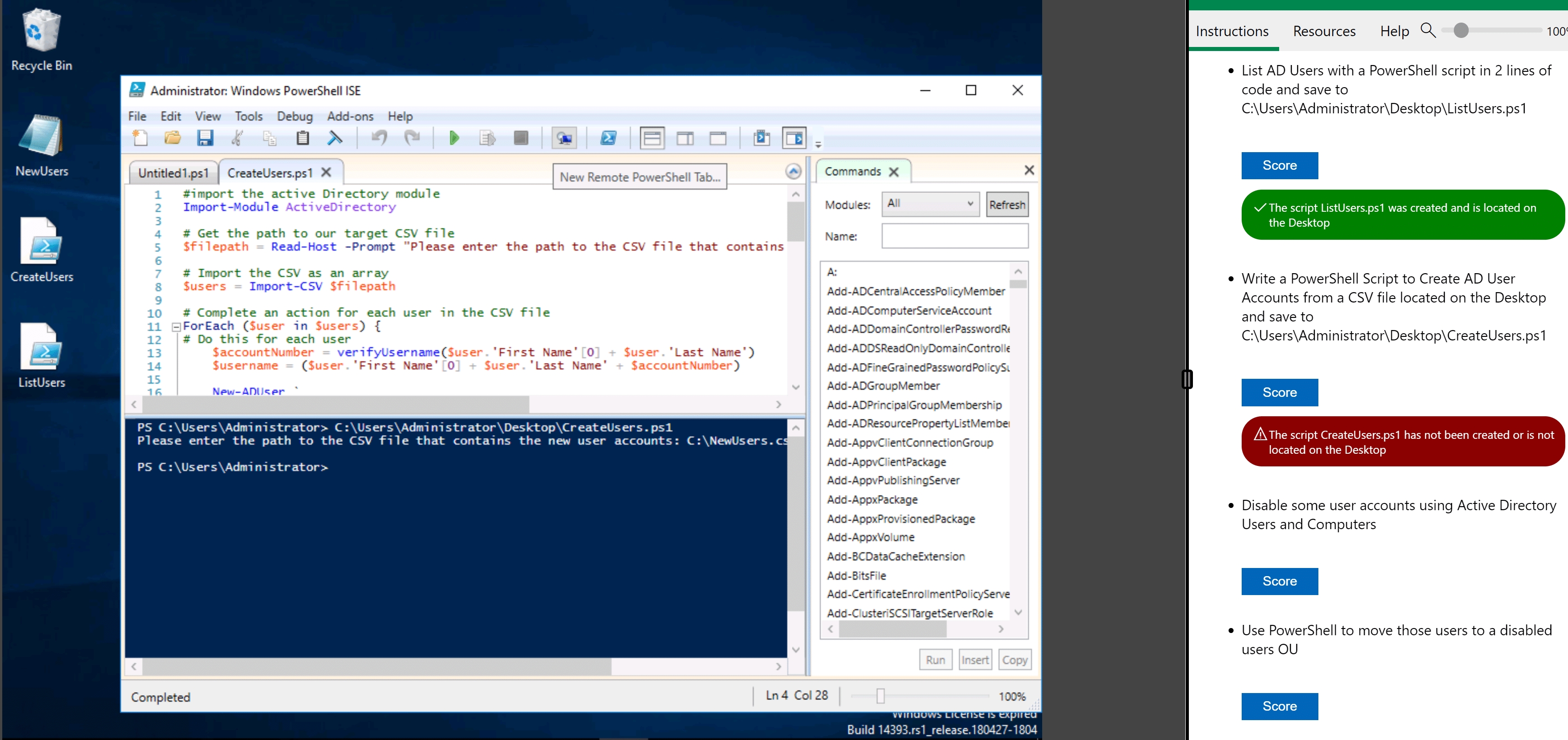Switch to Untitled1.ps1 tab
Screen dimensions: 1568x740
(x=173, y=173)
